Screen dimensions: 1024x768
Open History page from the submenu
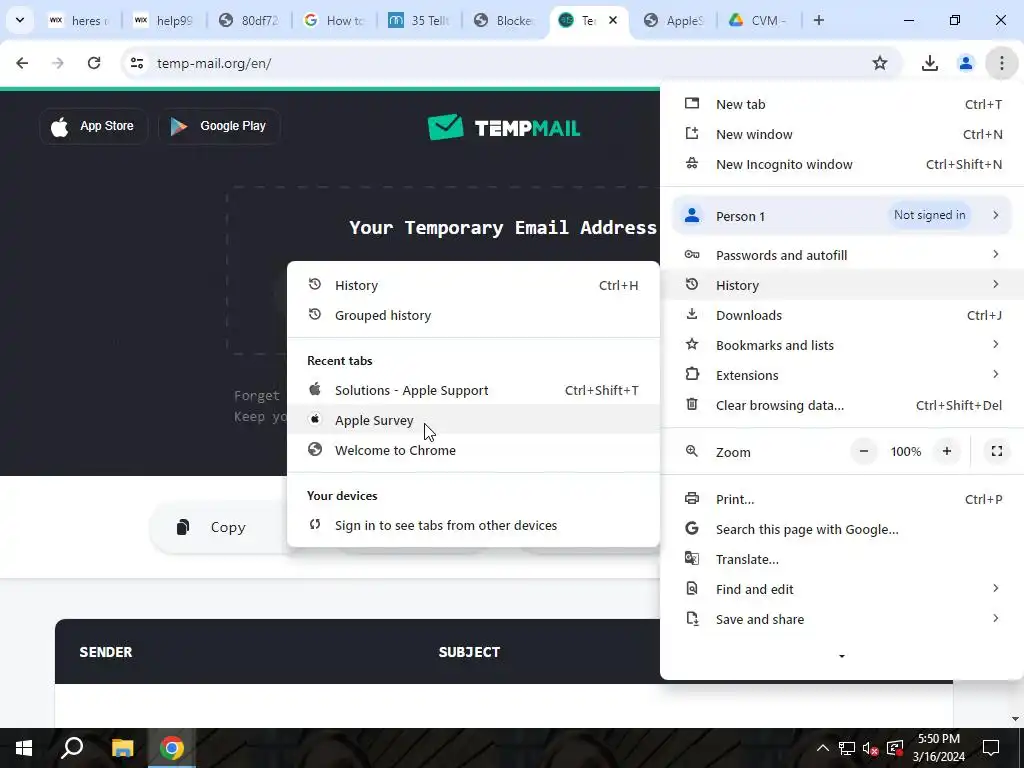point(473,285)
